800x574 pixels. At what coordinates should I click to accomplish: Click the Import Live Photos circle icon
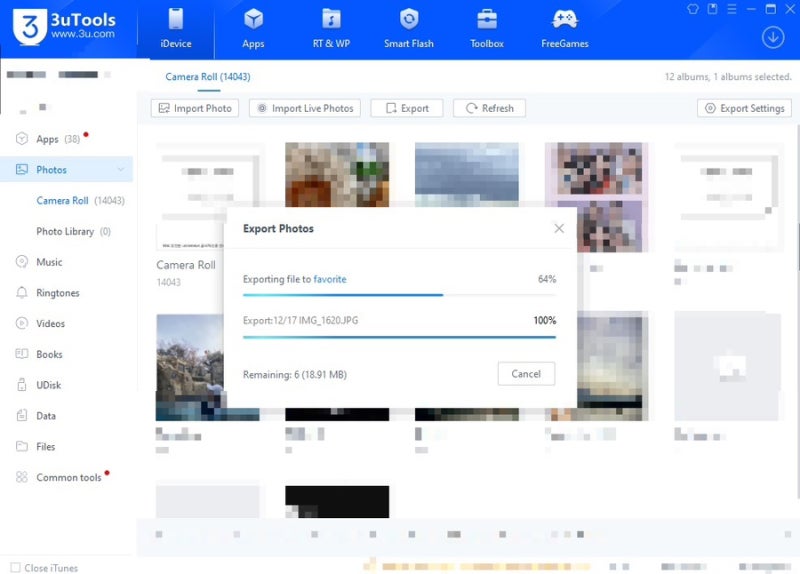262,108
